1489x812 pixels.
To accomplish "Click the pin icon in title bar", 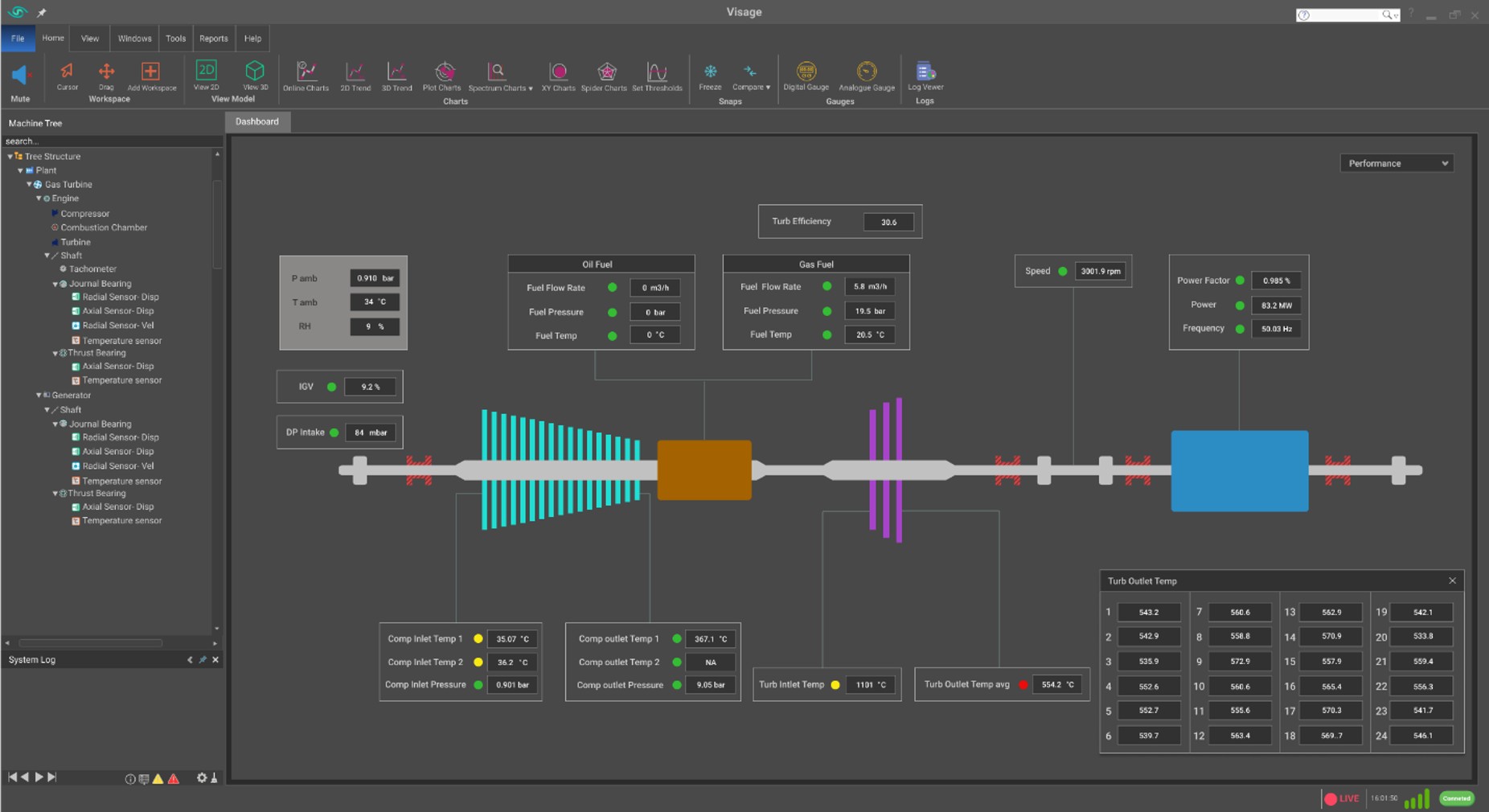I will tap(42, 12).
